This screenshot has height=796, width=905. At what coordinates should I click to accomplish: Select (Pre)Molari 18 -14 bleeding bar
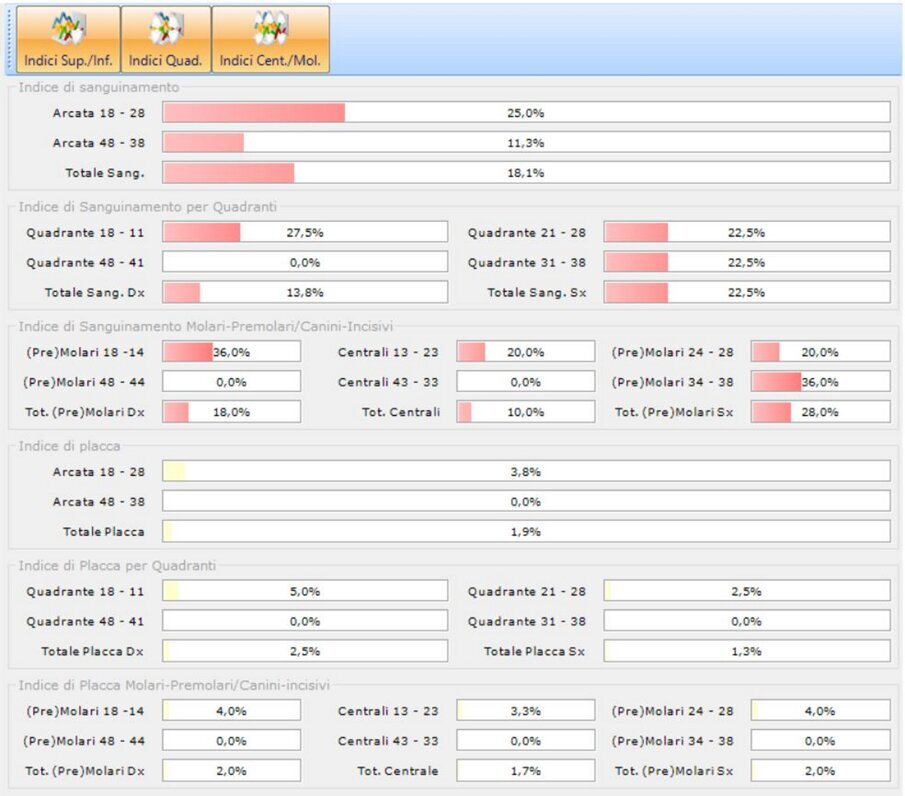pyautogui.click(x=231, y=352)
